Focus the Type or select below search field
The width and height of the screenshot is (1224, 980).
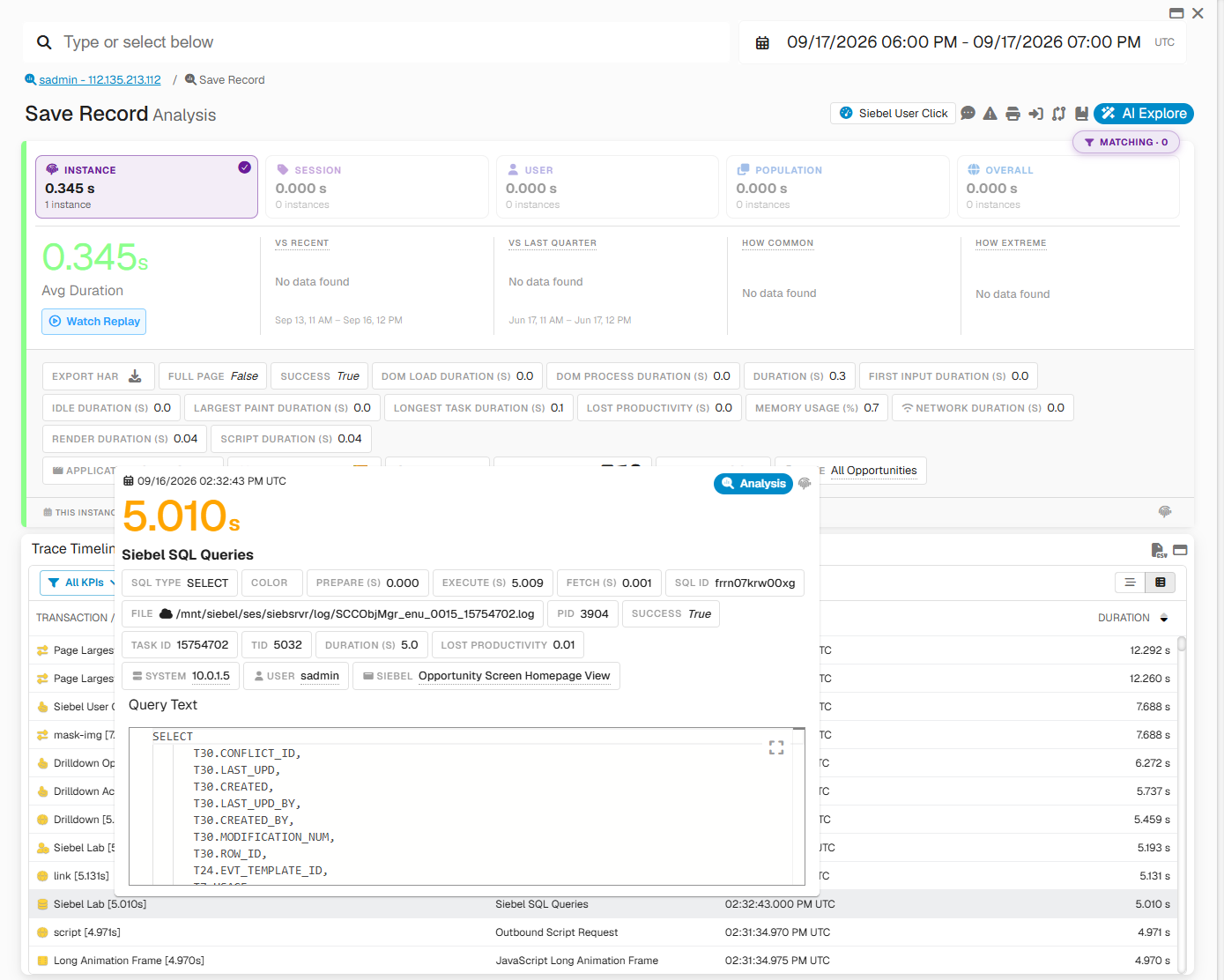click(x=376, y=42)
